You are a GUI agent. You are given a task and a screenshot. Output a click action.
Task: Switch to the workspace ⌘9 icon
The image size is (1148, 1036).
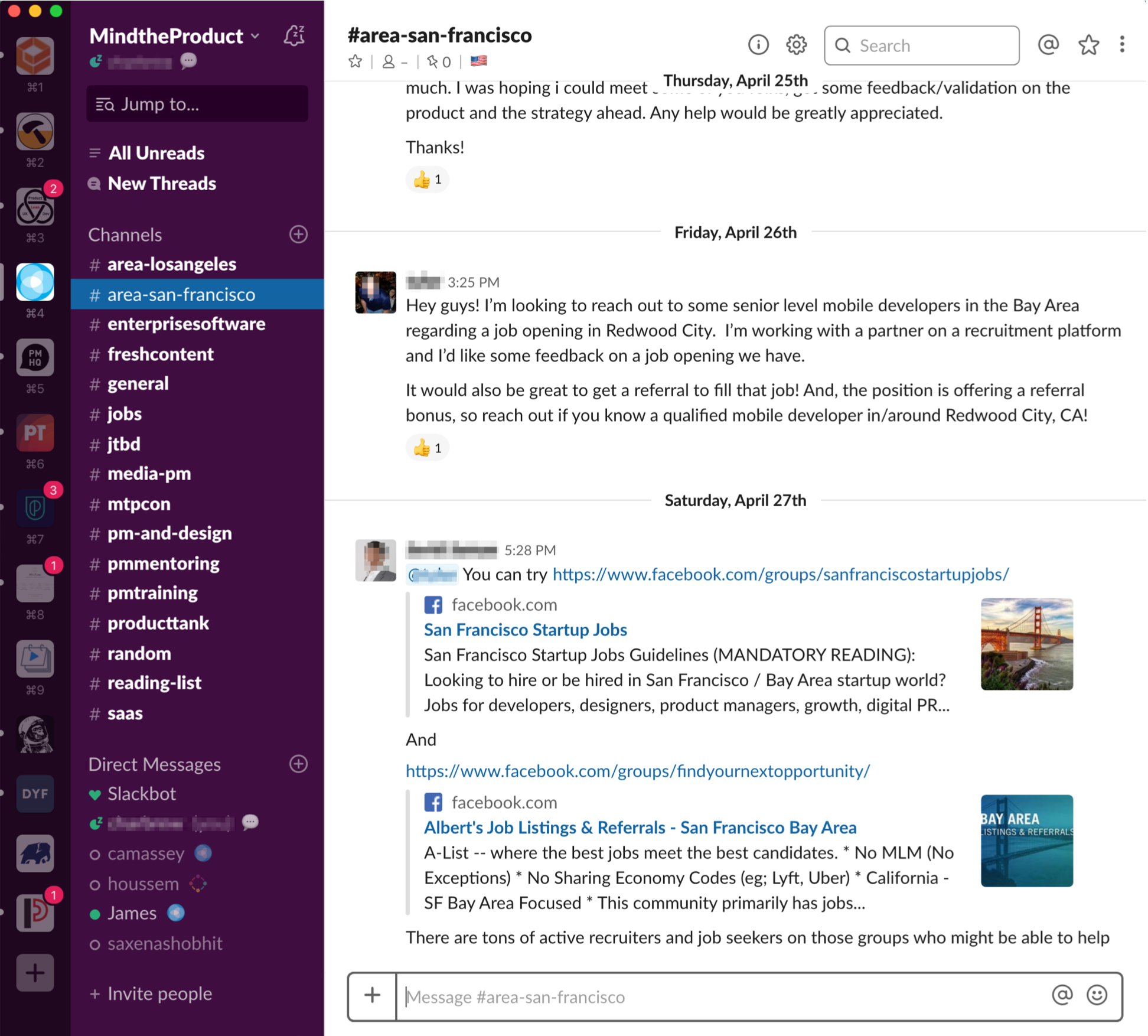[x=35, y=659]
